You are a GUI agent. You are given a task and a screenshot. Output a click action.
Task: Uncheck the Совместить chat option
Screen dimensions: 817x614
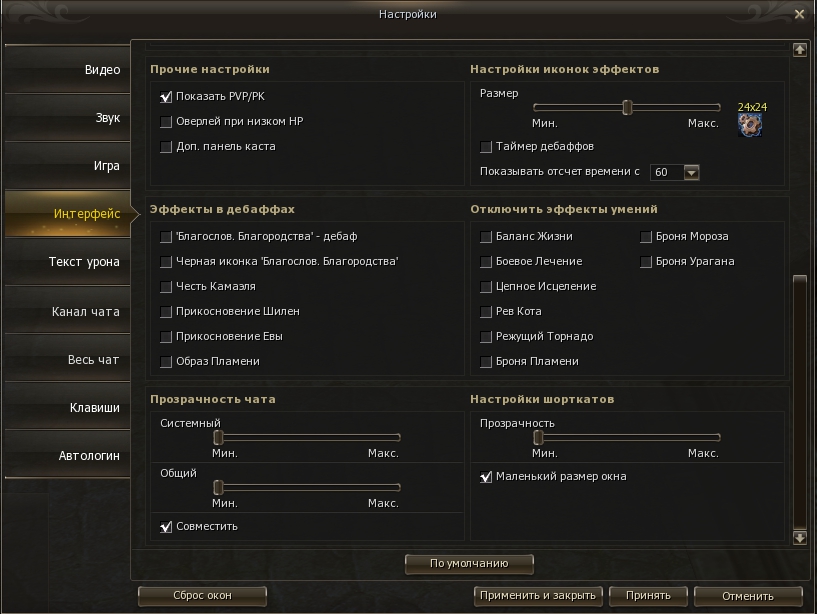(x=166, y=527)
